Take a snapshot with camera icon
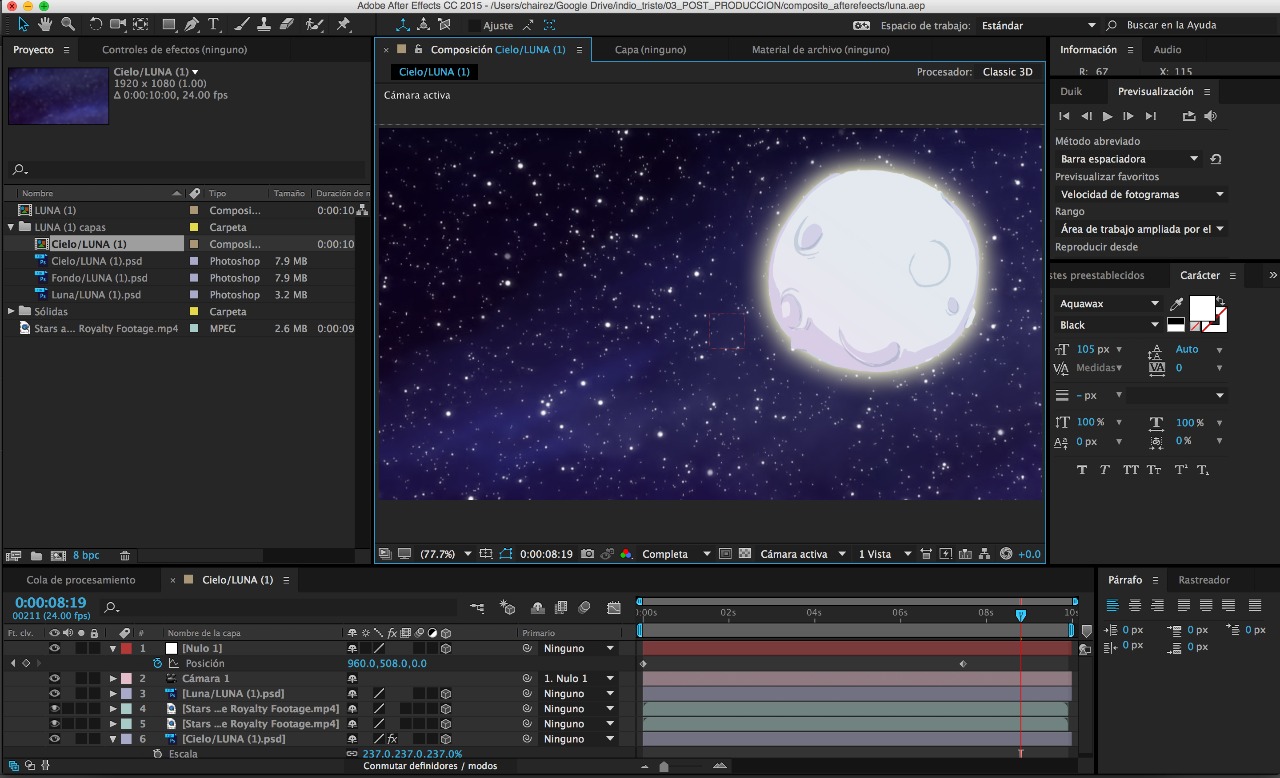The image size is (1280, 778). click(x=588, y=554)
